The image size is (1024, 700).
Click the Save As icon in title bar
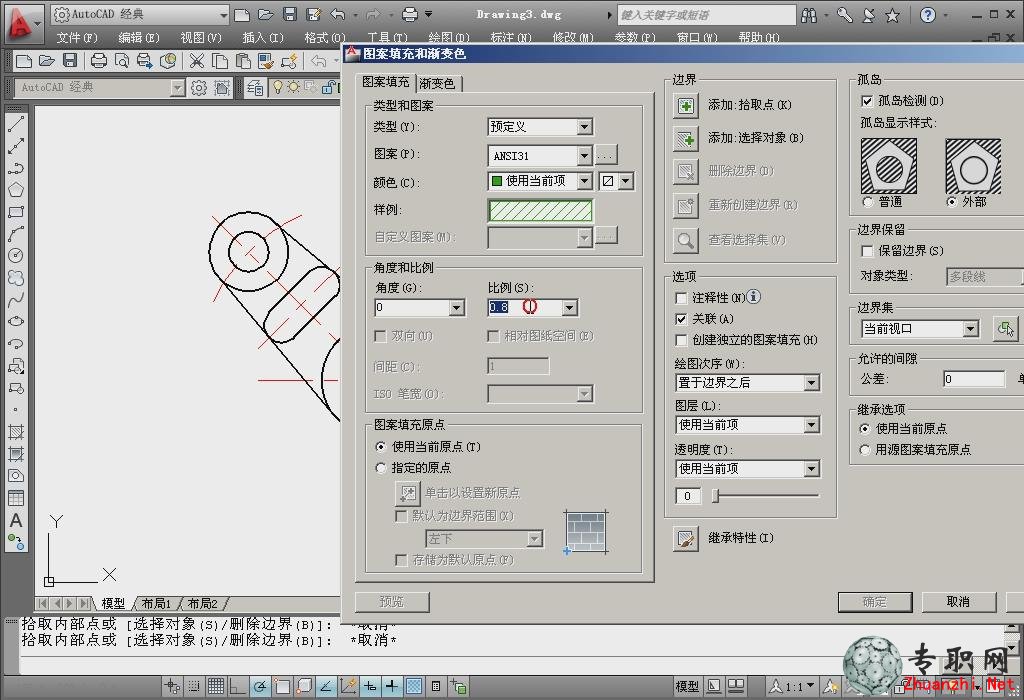(x=314, y=14)
